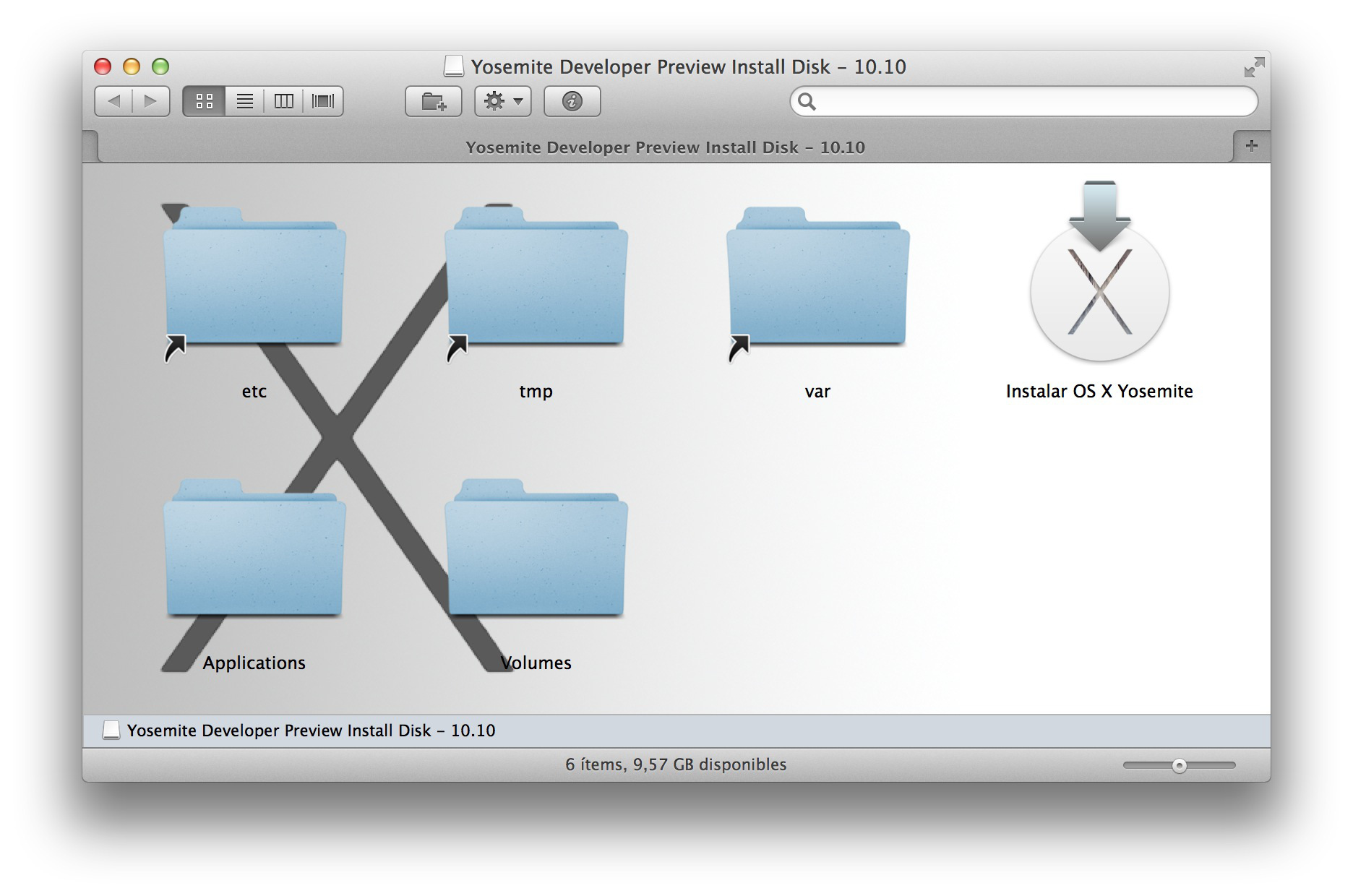Screen dimensions: 1353x896
Task: Select the Instalar OS X Yosemite installer
Action: (x=1100, y=272)
